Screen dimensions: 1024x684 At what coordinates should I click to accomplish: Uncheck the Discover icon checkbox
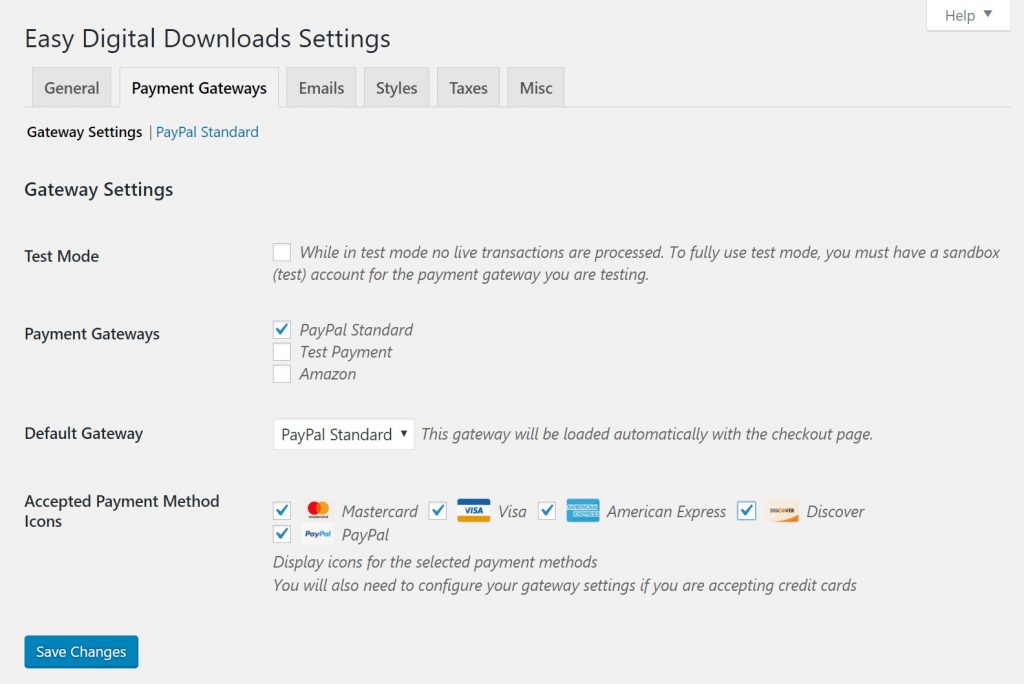point(746,510)
